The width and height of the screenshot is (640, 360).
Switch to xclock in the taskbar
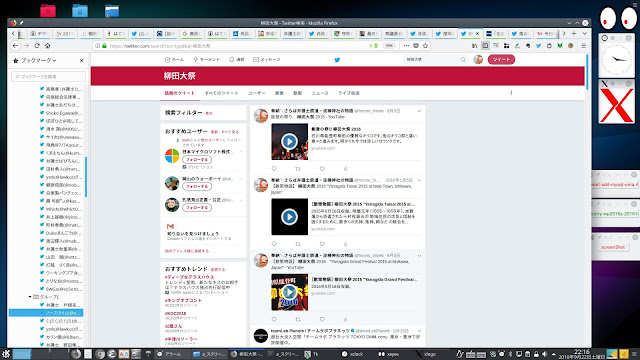[353, 354]
